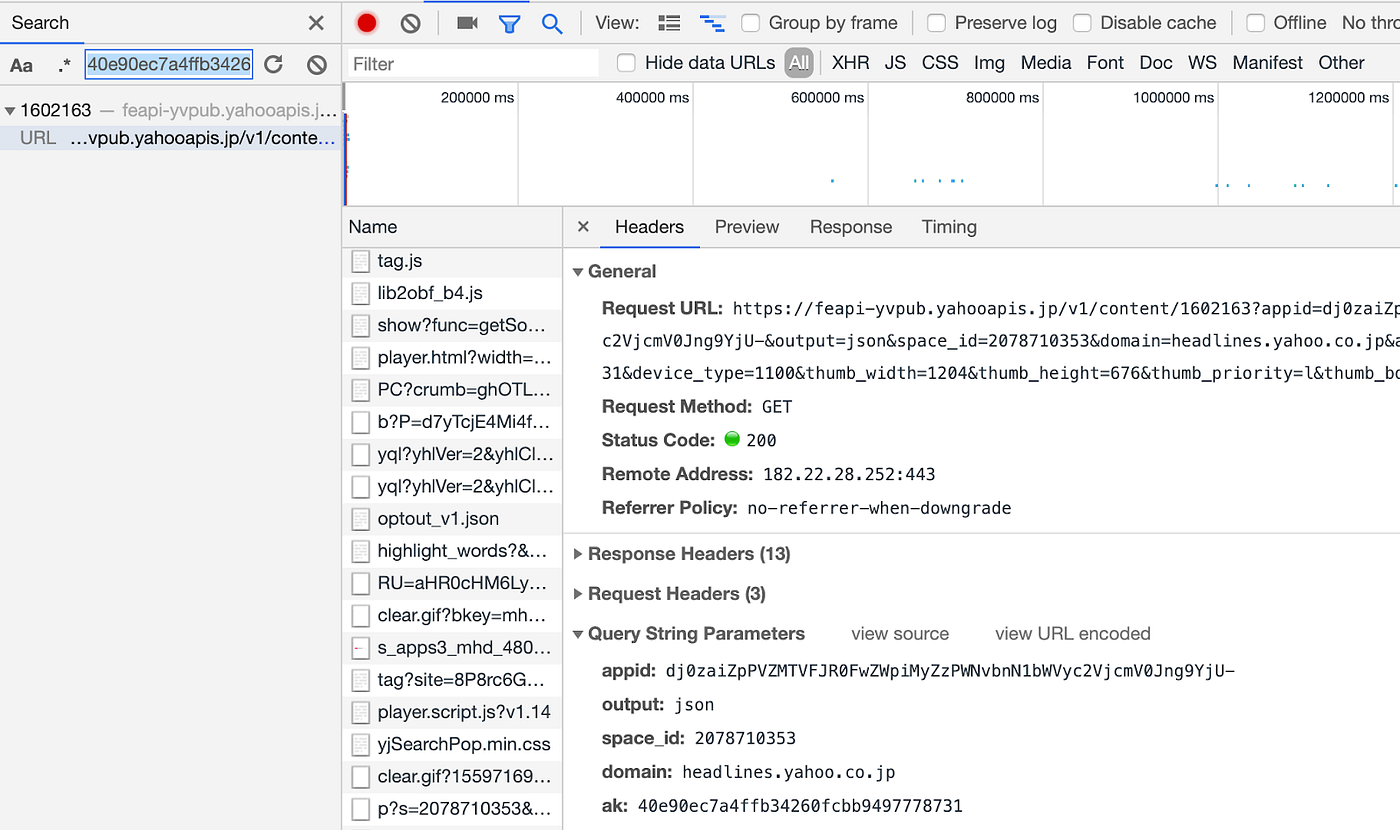Toggle Hide data URLs
The image size is (1400, 830).
coord(626,62)
